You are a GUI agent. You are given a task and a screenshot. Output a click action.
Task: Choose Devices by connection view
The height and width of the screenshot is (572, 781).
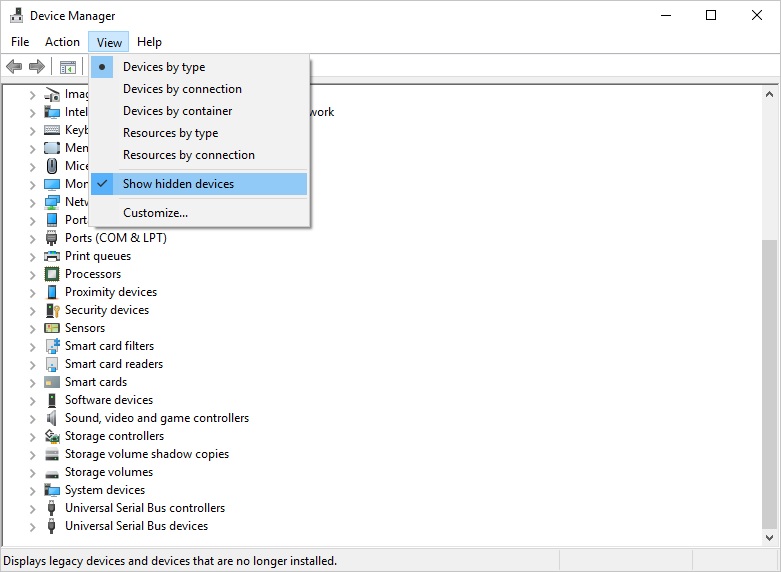coord(182,89)
